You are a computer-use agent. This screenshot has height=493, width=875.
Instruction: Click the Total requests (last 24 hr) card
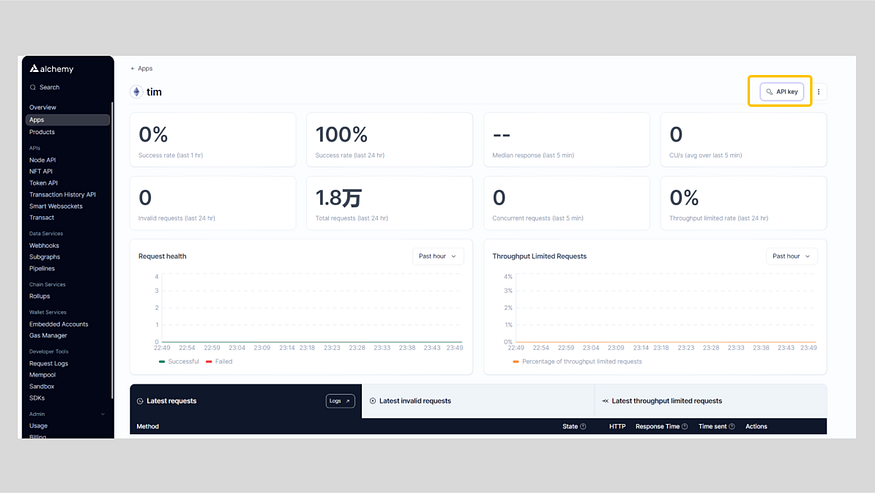[x=390, y=203]
